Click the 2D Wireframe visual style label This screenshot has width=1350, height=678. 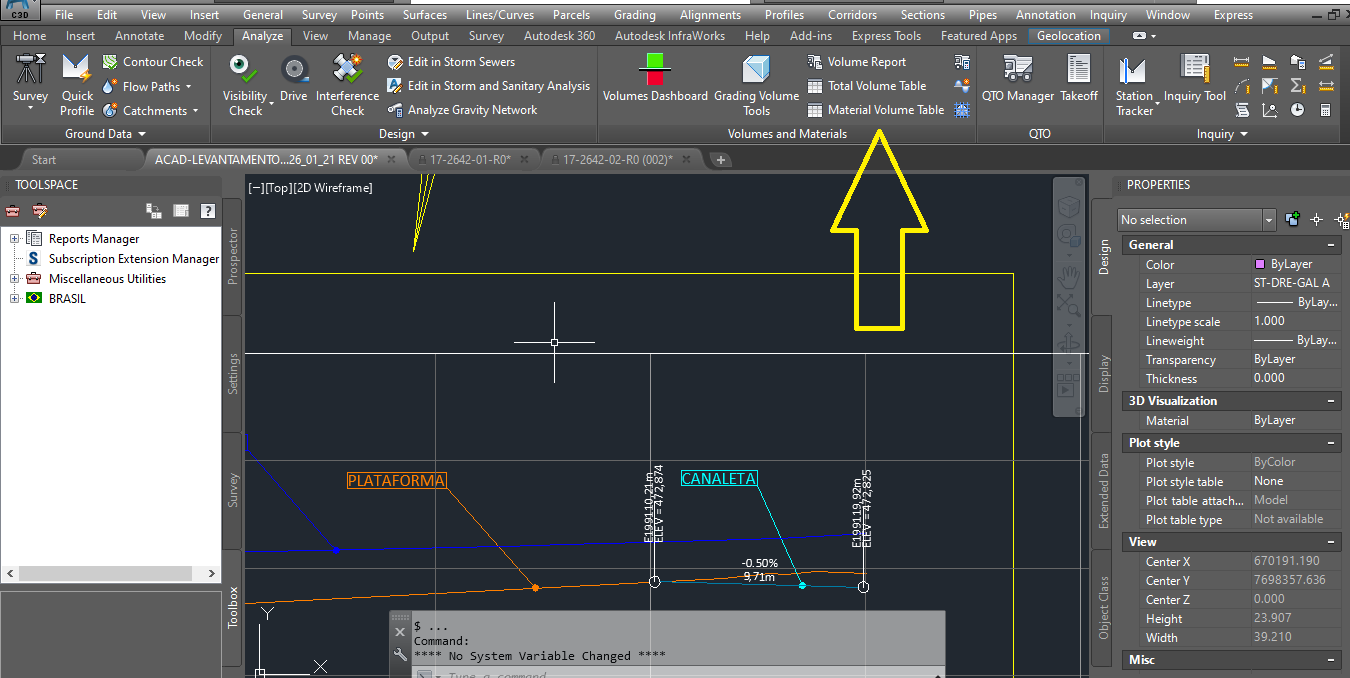click(x=332, y=188)
